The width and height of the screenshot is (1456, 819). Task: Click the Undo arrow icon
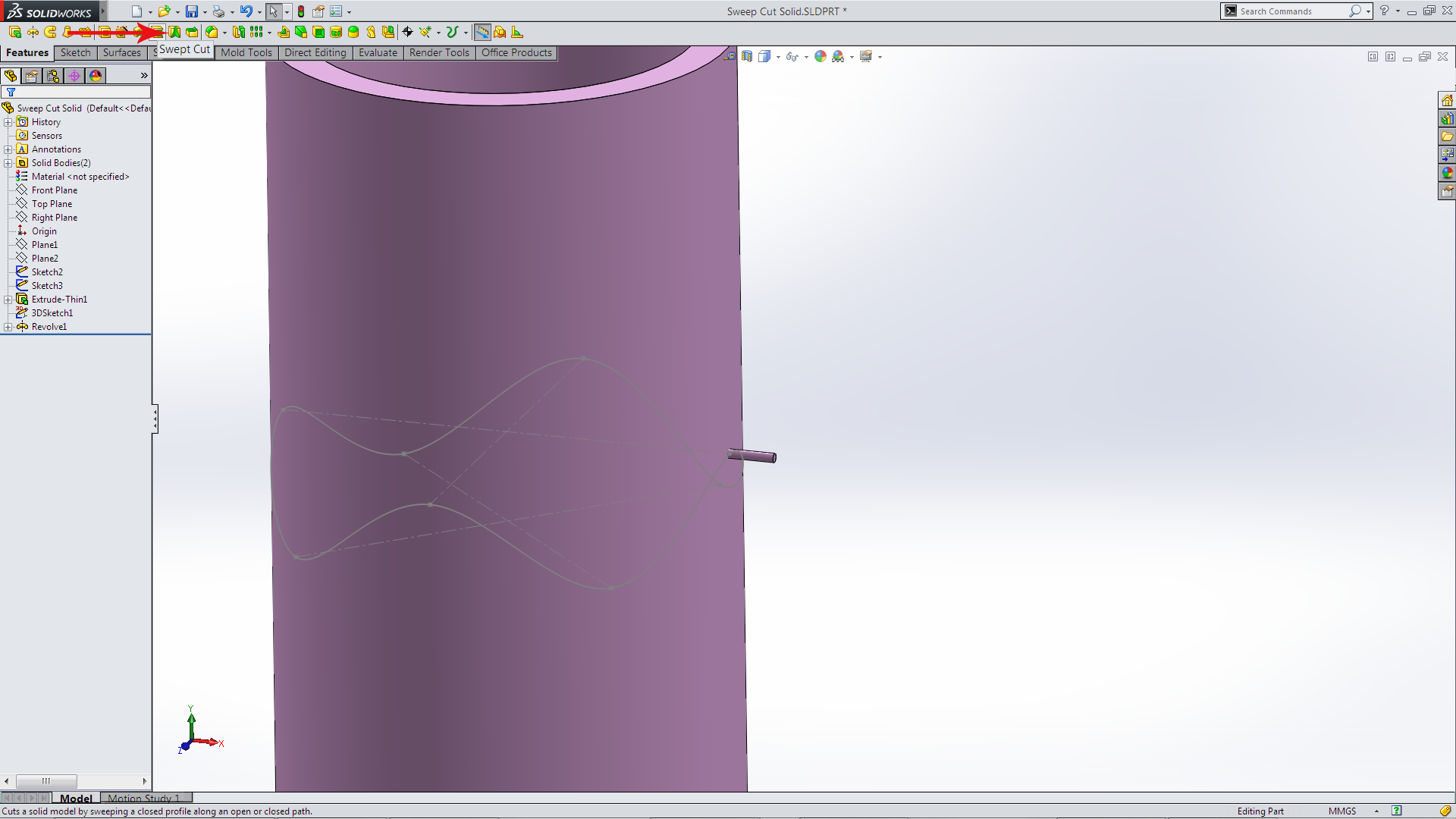(246, 11)
